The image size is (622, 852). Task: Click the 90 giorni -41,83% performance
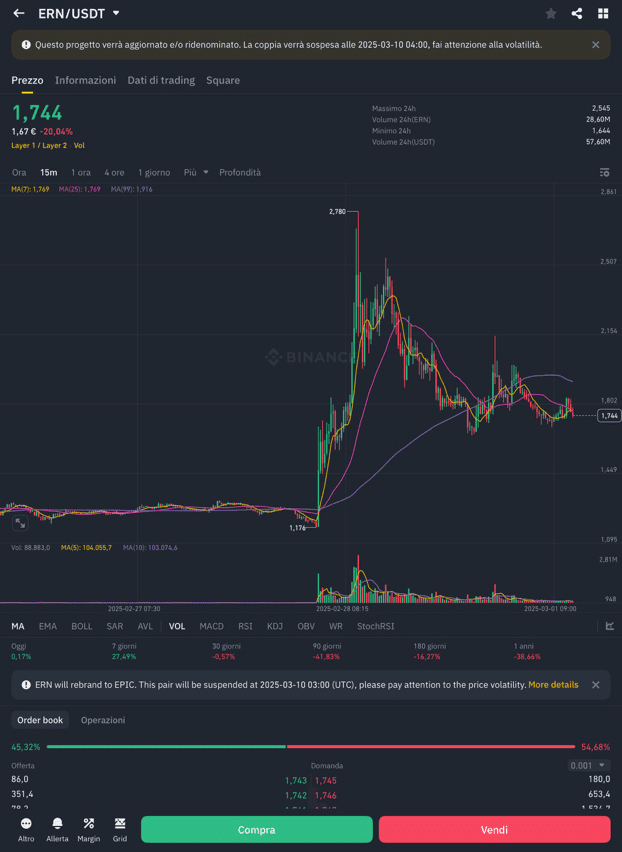[x=326, y=651]
